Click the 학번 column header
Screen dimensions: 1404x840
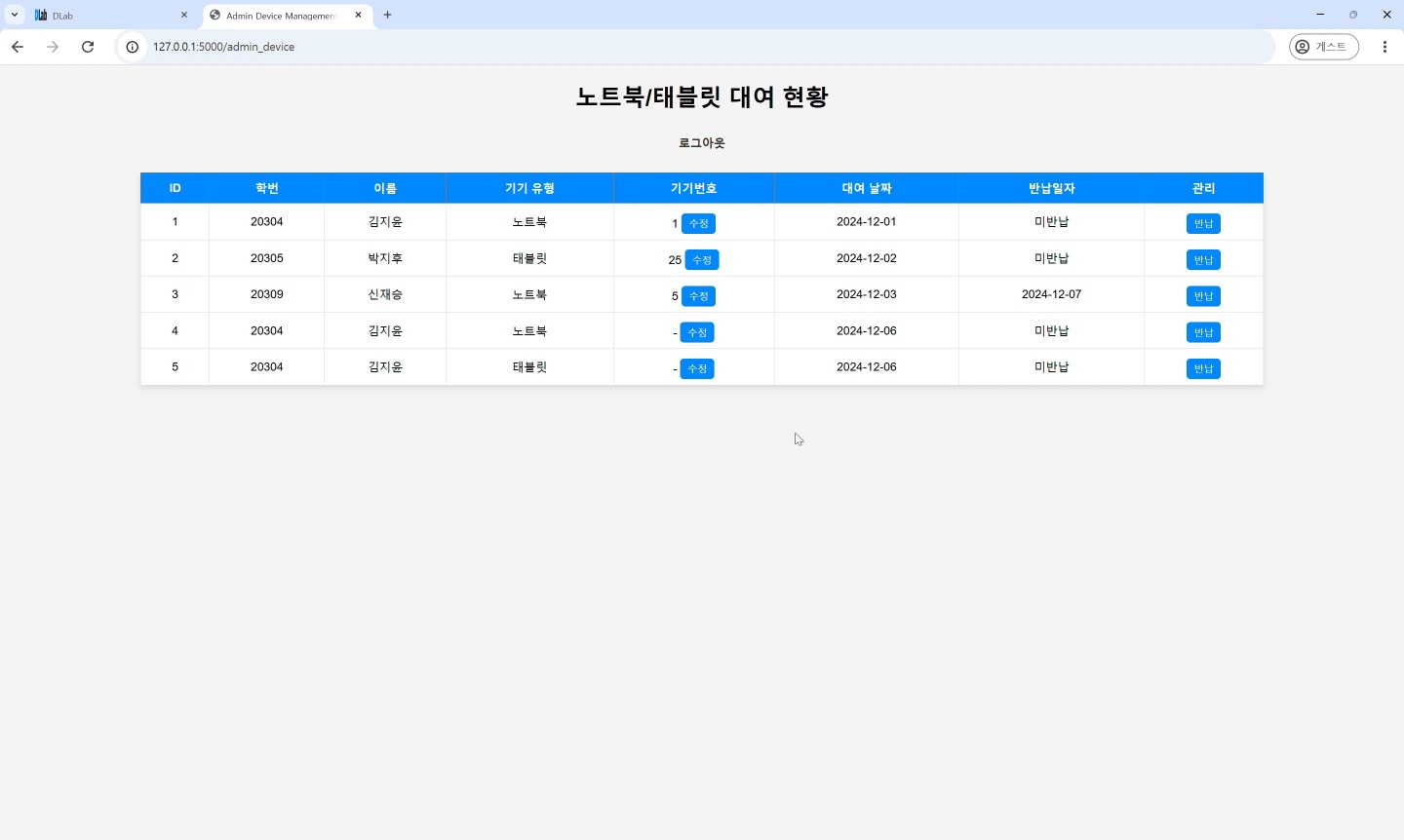(x=266, y=188)
